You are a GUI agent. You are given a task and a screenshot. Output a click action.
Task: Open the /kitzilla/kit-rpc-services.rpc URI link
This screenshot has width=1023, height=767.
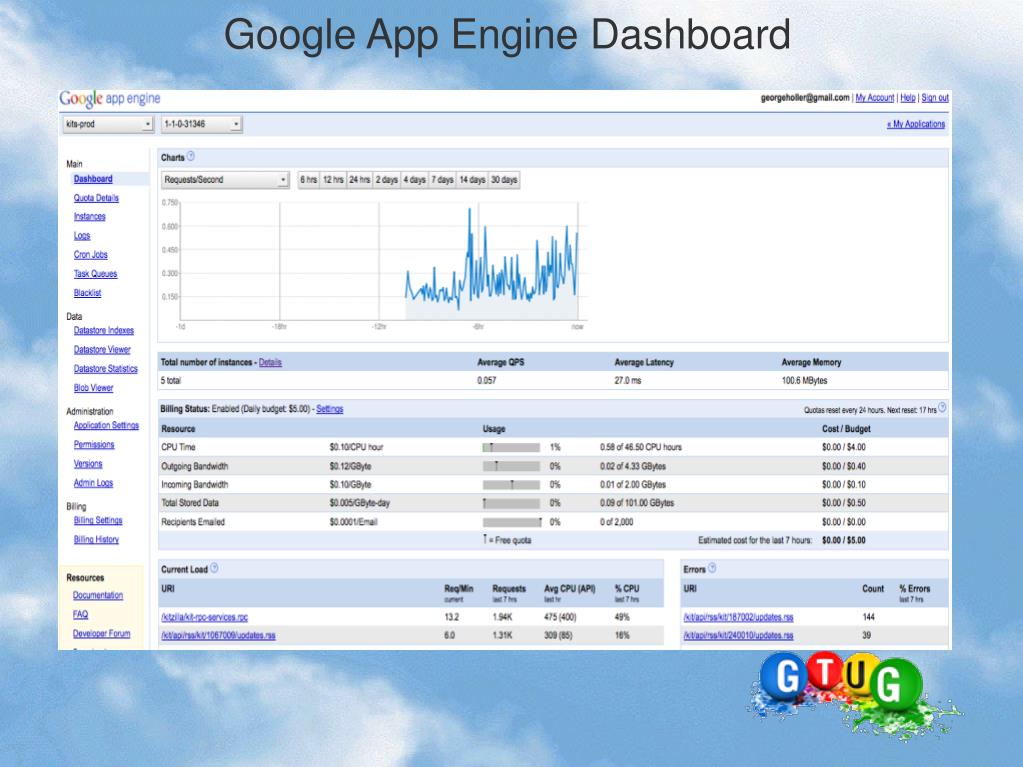click(x=204, y=617)
